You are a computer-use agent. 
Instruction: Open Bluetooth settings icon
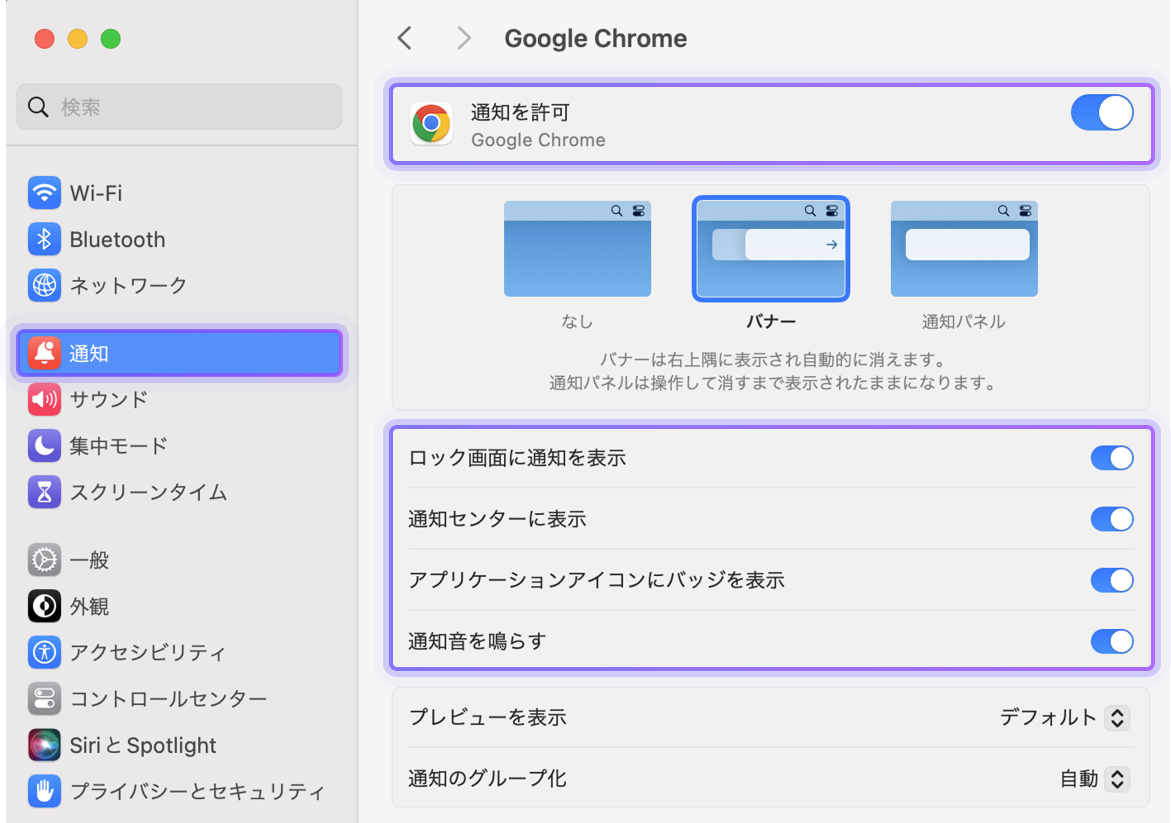[x=44, y=239]
